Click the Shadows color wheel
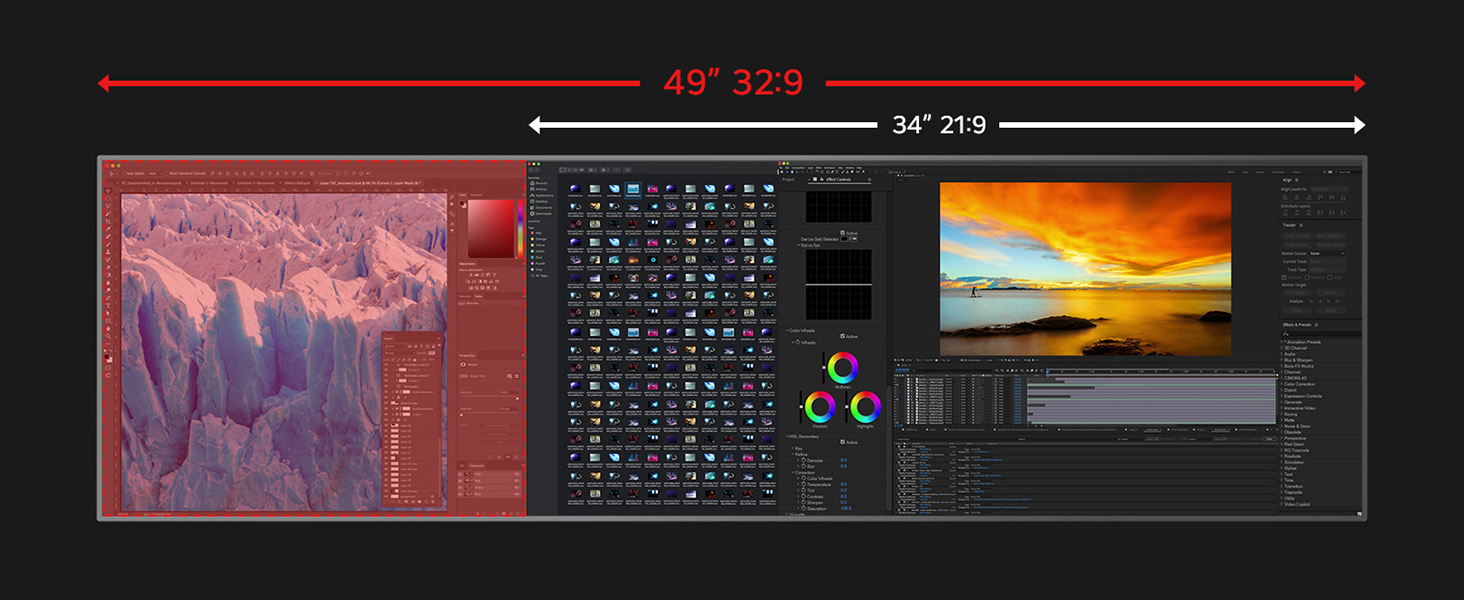The image size is (1464, 600). pyautogui.click(x=819, y=407)
